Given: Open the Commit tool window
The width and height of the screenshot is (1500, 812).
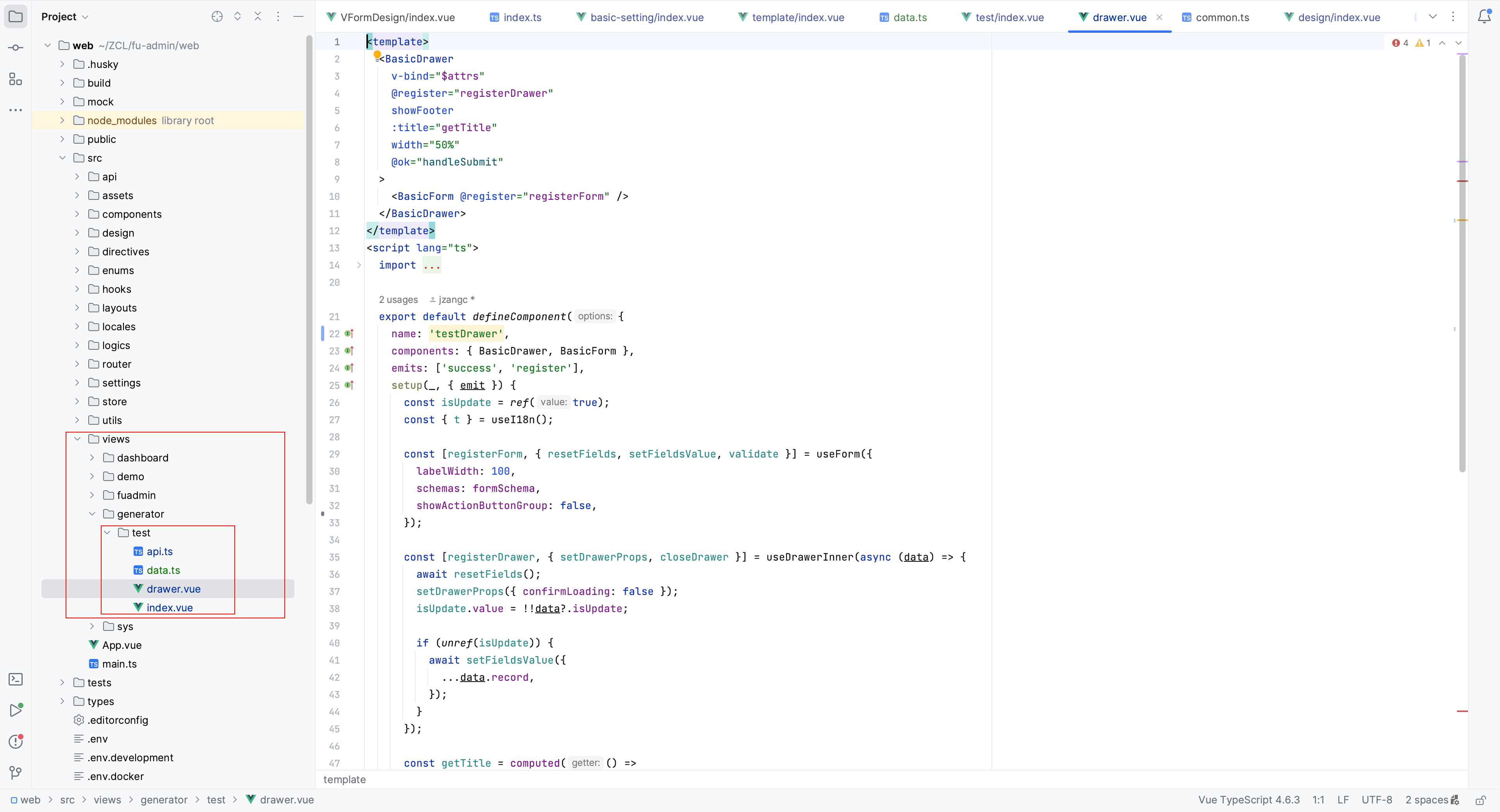Looking at the screenshot, I should 16,47.
